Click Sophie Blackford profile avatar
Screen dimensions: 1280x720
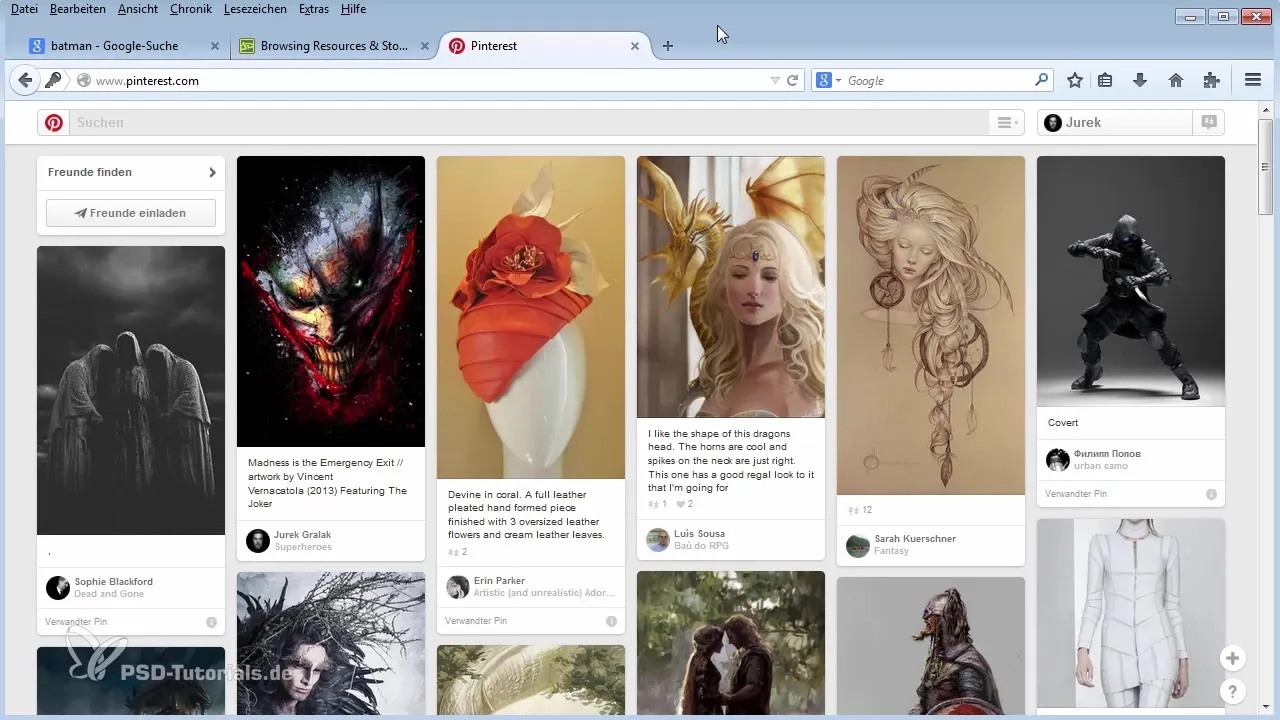pyautogui.click(x=58, y=588)
